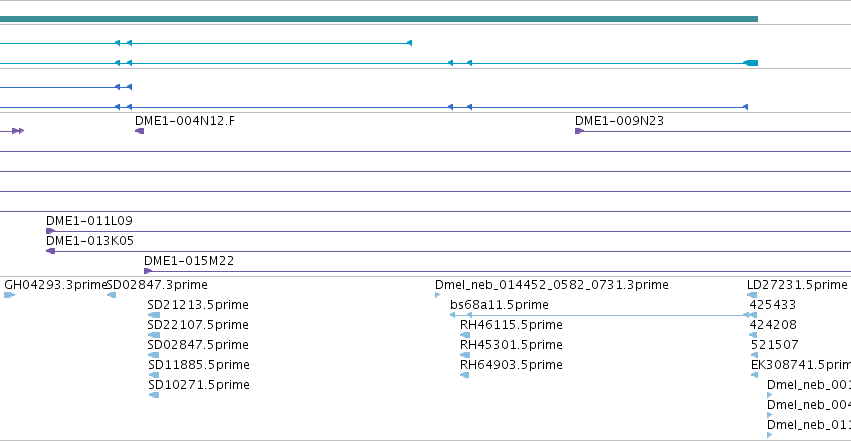Select the DME1-015M22 clone label
The width and height of the screenshot is (851, 441).
coord(189,261)
